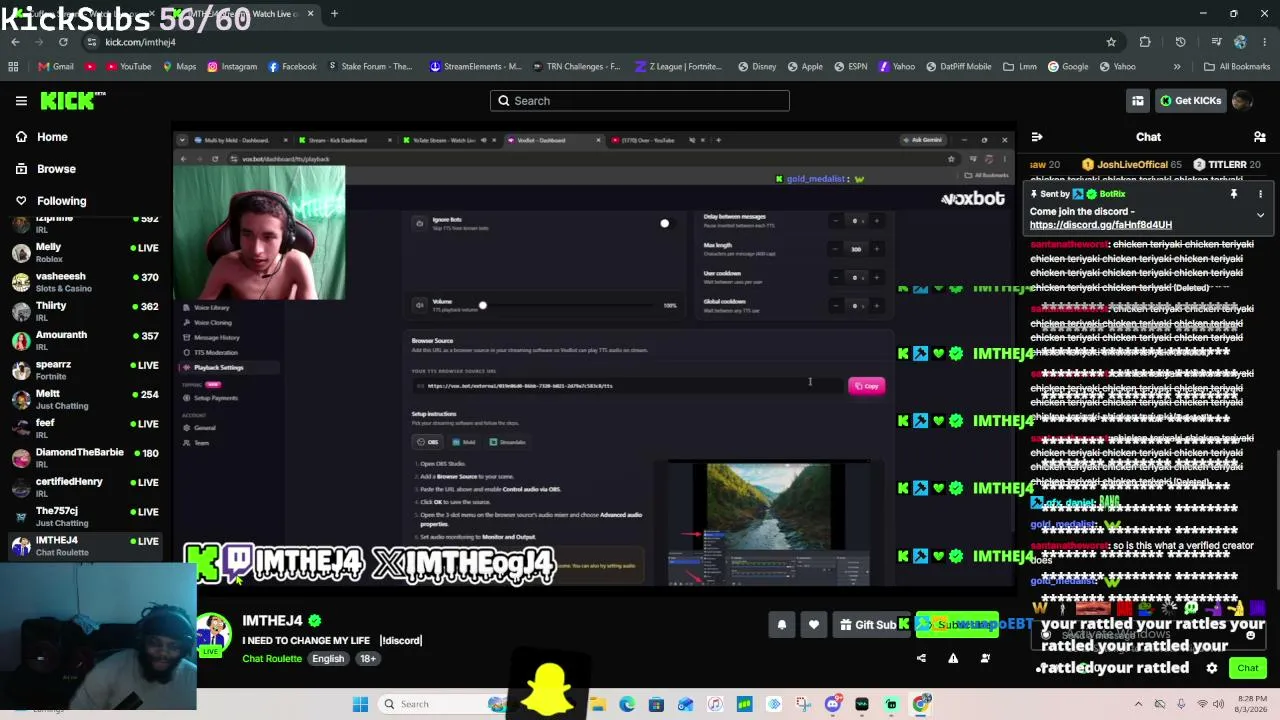Open the emoji picker in the chat box
This screenshot has height=720, width=1280.
click(1250, 635)
